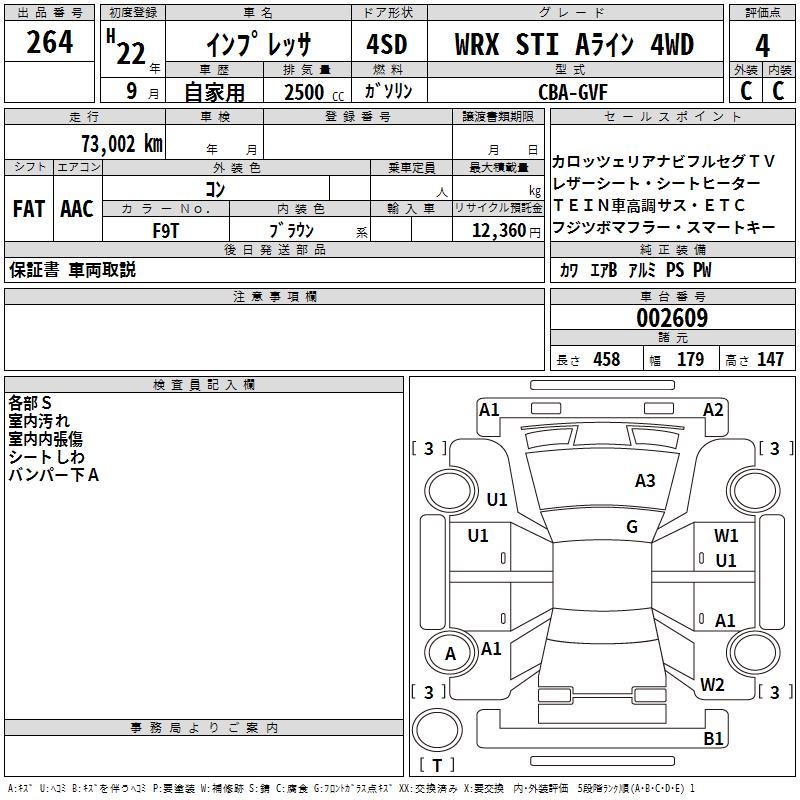This screenshot has width=800, height=800.
Task: Click the 譲渡書類期限 header
Action: [498, 117]
